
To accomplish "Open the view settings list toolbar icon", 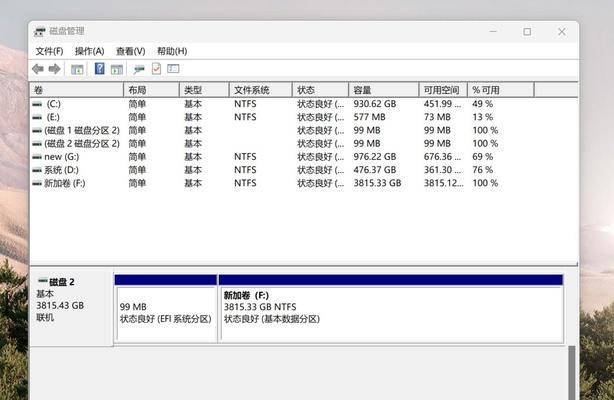I will click(173, 69).
